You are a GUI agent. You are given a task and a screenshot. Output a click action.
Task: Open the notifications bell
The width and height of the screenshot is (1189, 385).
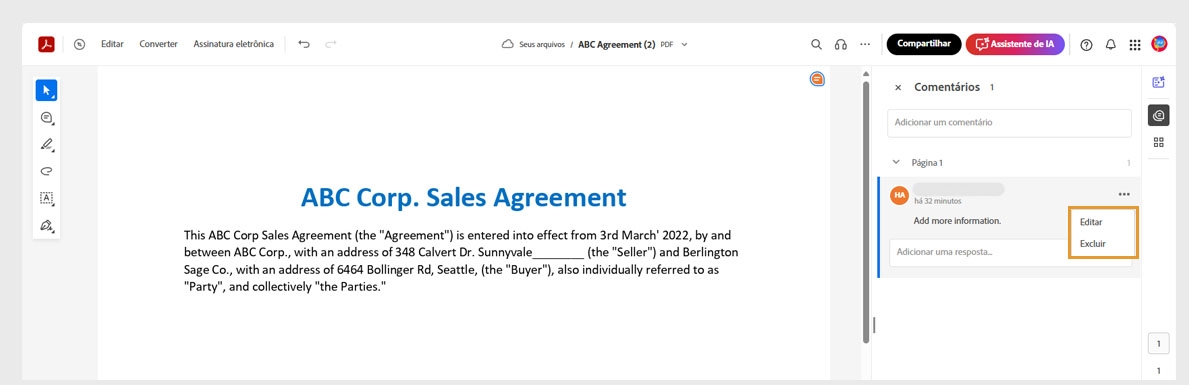pos(1110,45)
